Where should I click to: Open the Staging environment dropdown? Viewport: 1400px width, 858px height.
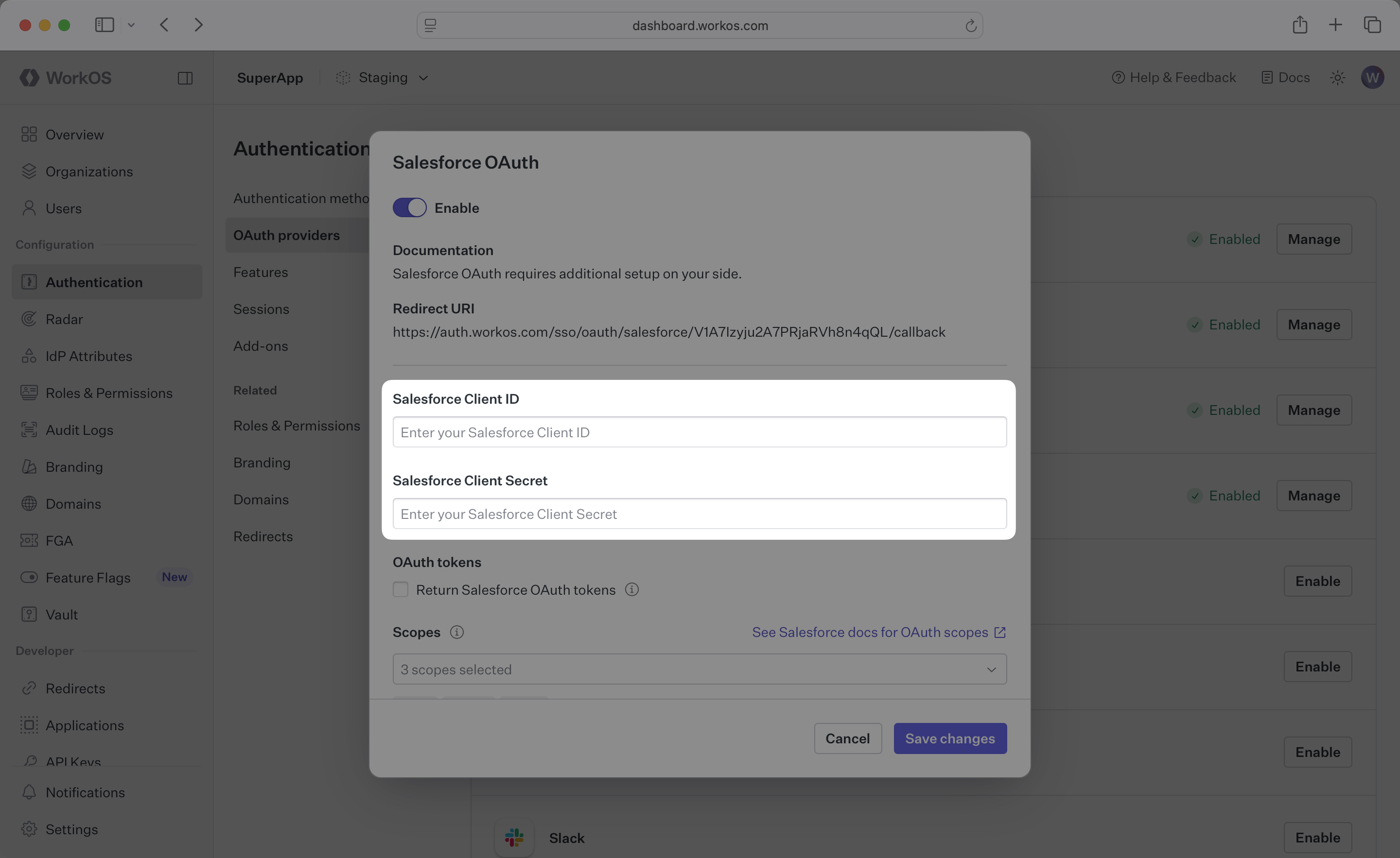coord(383,78)
